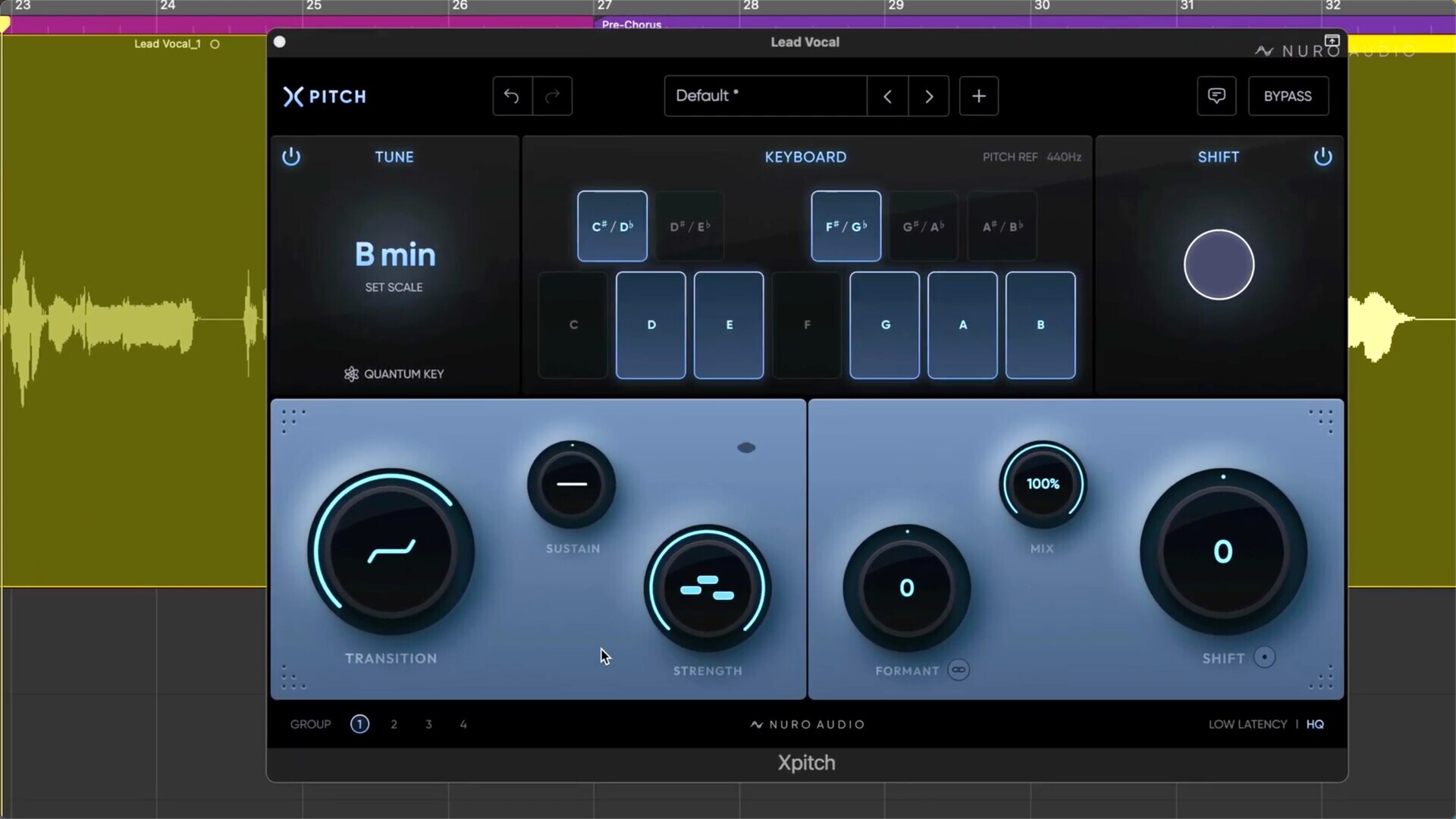Click the Pre-Chorus marker in timeline
This screenshot has height=819, width=1456.
[632, 24]
